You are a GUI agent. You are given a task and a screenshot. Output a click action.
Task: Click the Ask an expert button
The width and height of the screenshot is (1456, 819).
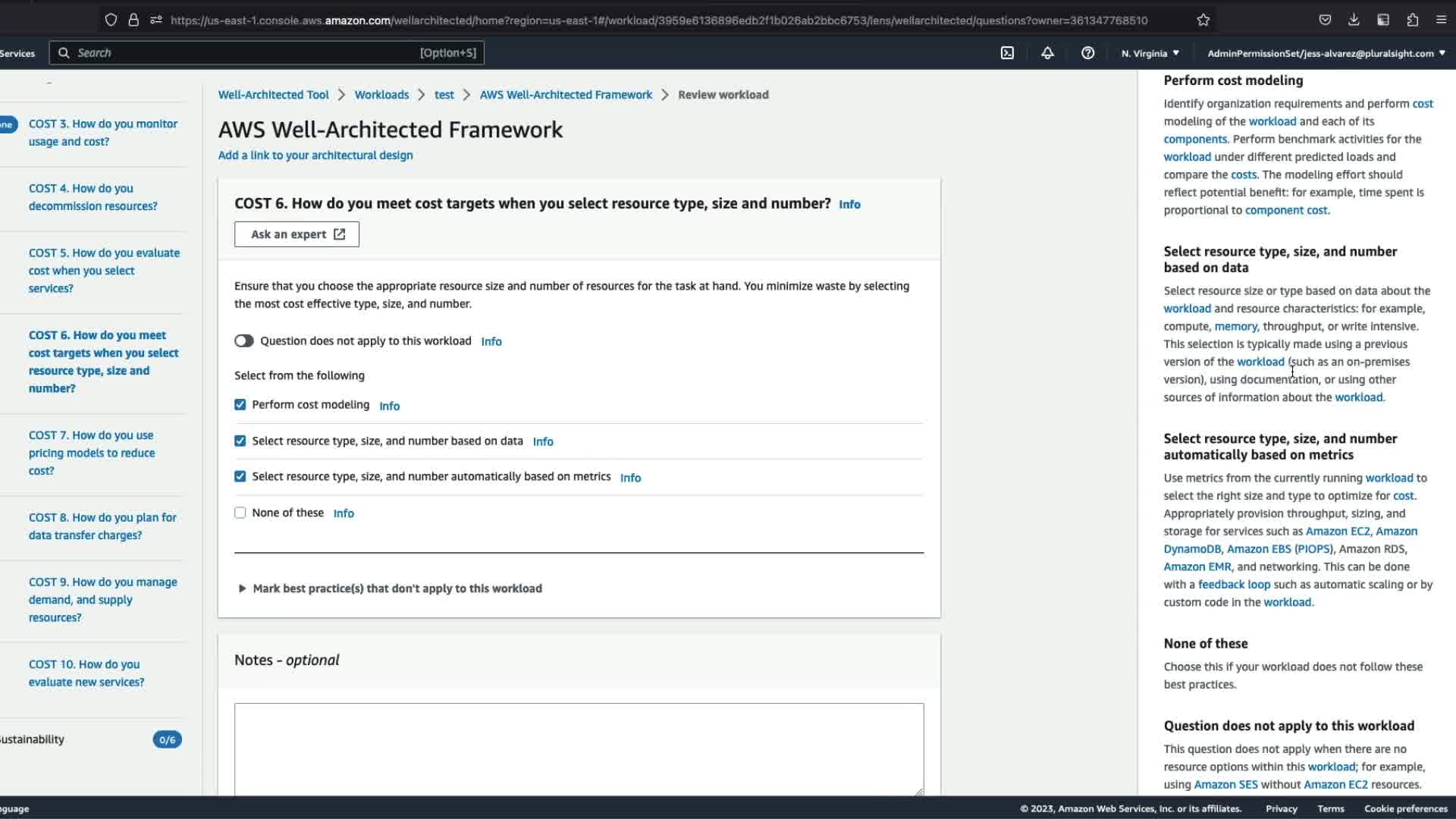tap(297, 234)
